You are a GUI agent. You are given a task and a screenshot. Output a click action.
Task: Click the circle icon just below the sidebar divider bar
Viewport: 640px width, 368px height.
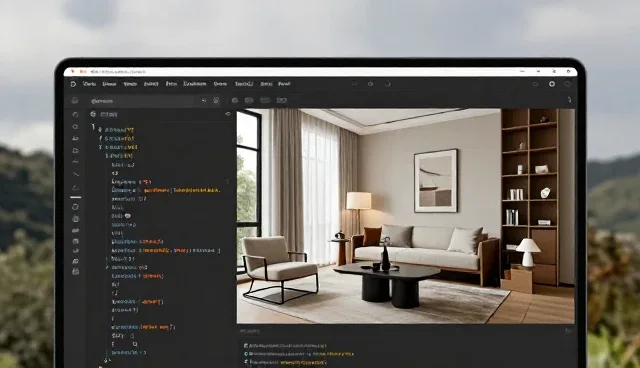(76, 207)
